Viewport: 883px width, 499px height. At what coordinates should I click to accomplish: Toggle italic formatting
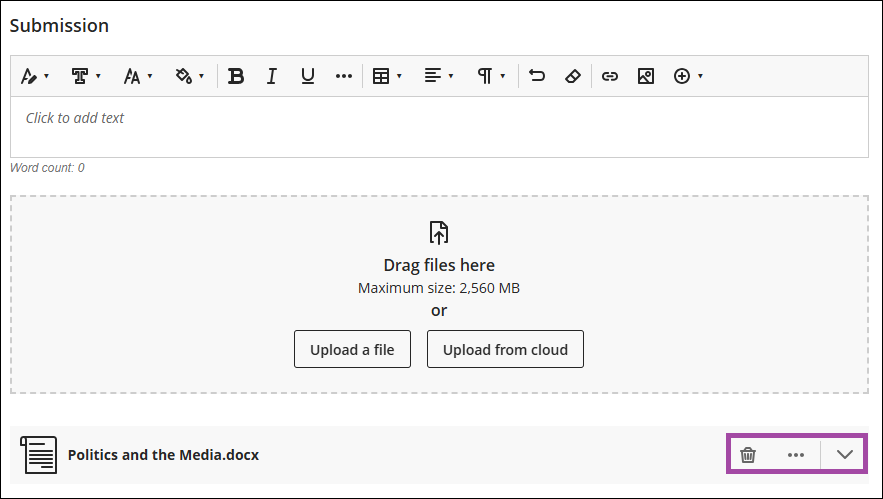click(272, 76)
